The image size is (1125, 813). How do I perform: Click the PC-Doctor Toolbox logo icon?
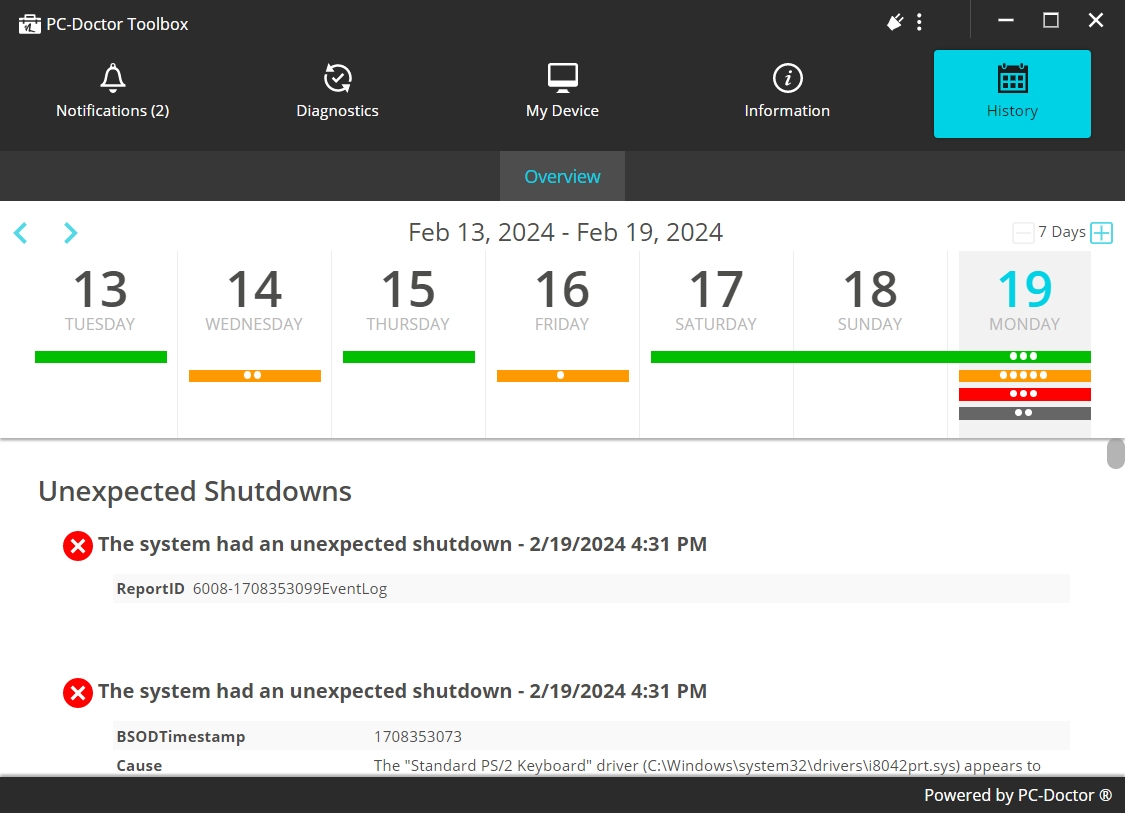click(29, 24)
